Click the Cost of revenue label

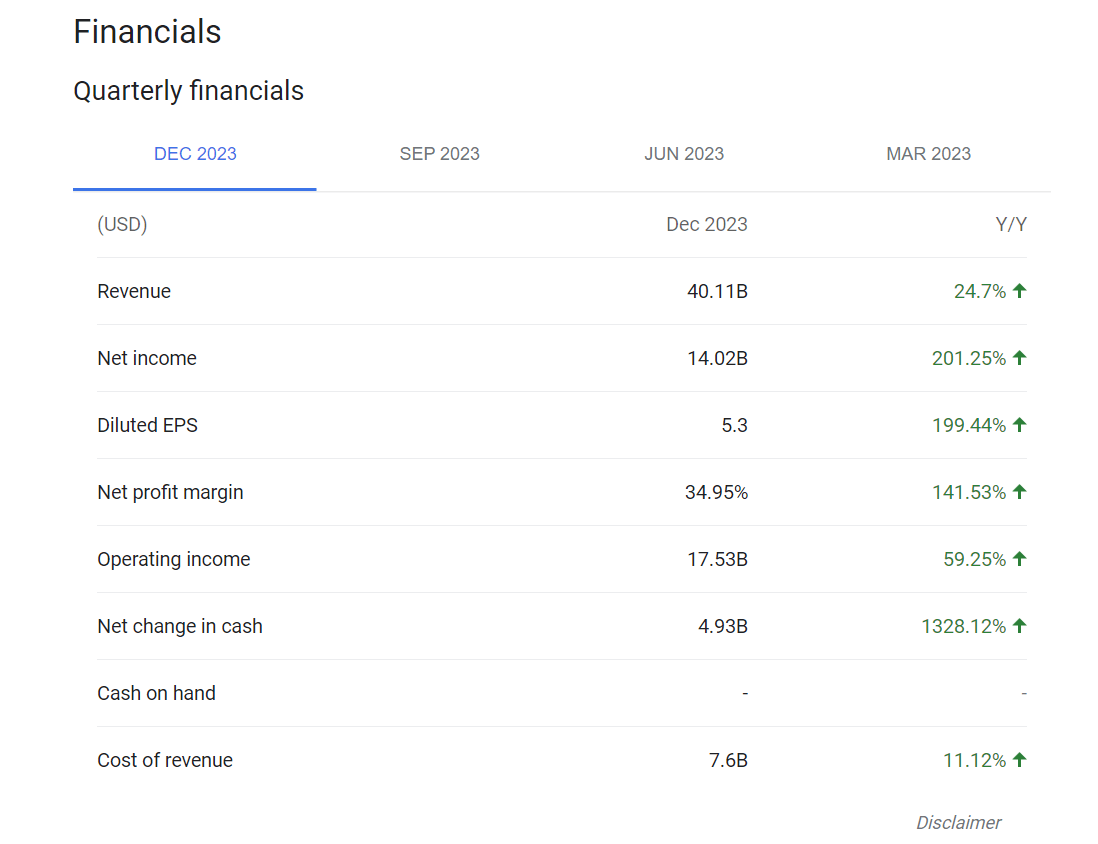click(165, 761)
